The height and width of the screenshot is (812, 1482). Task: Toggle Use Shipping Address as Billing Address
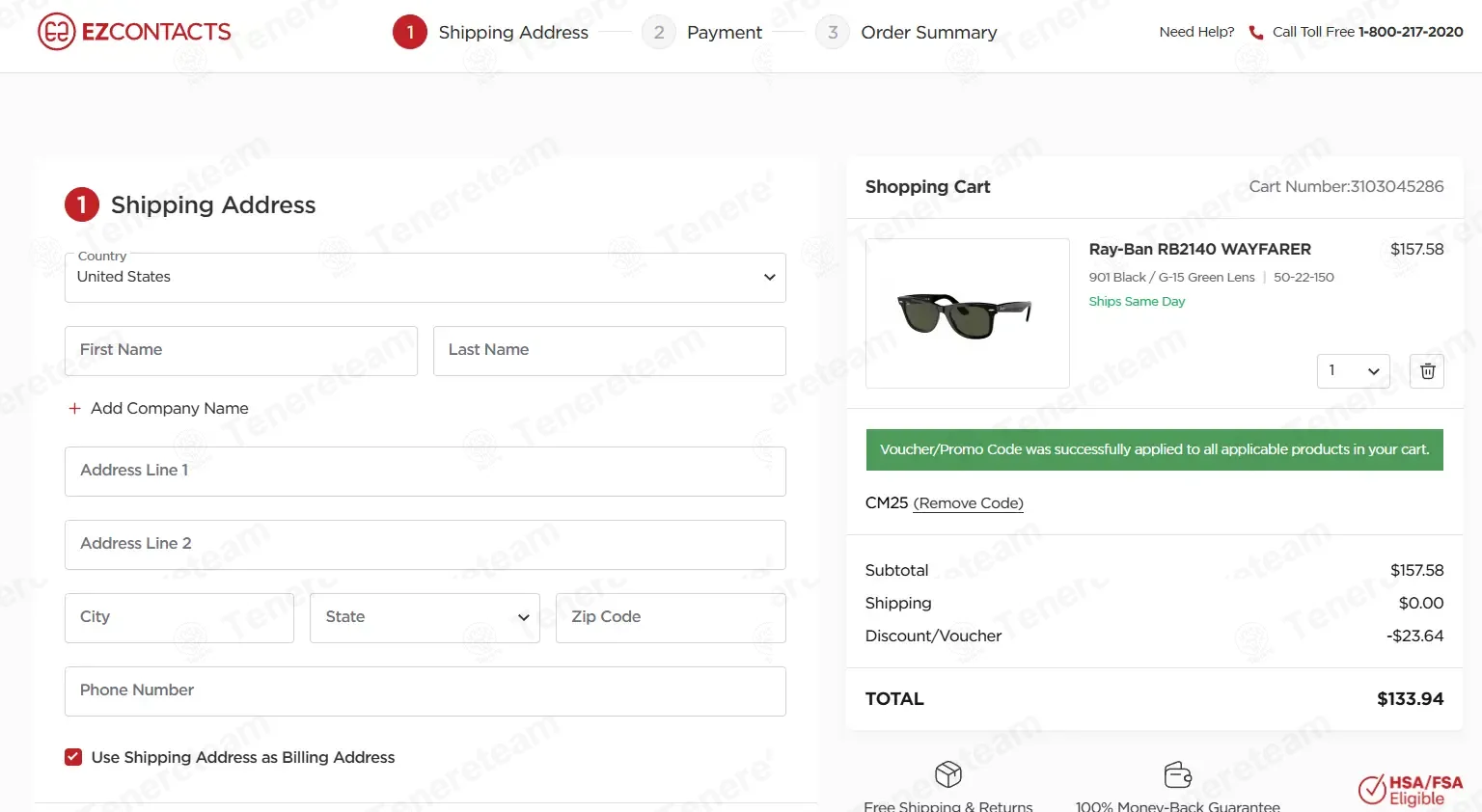73,757
